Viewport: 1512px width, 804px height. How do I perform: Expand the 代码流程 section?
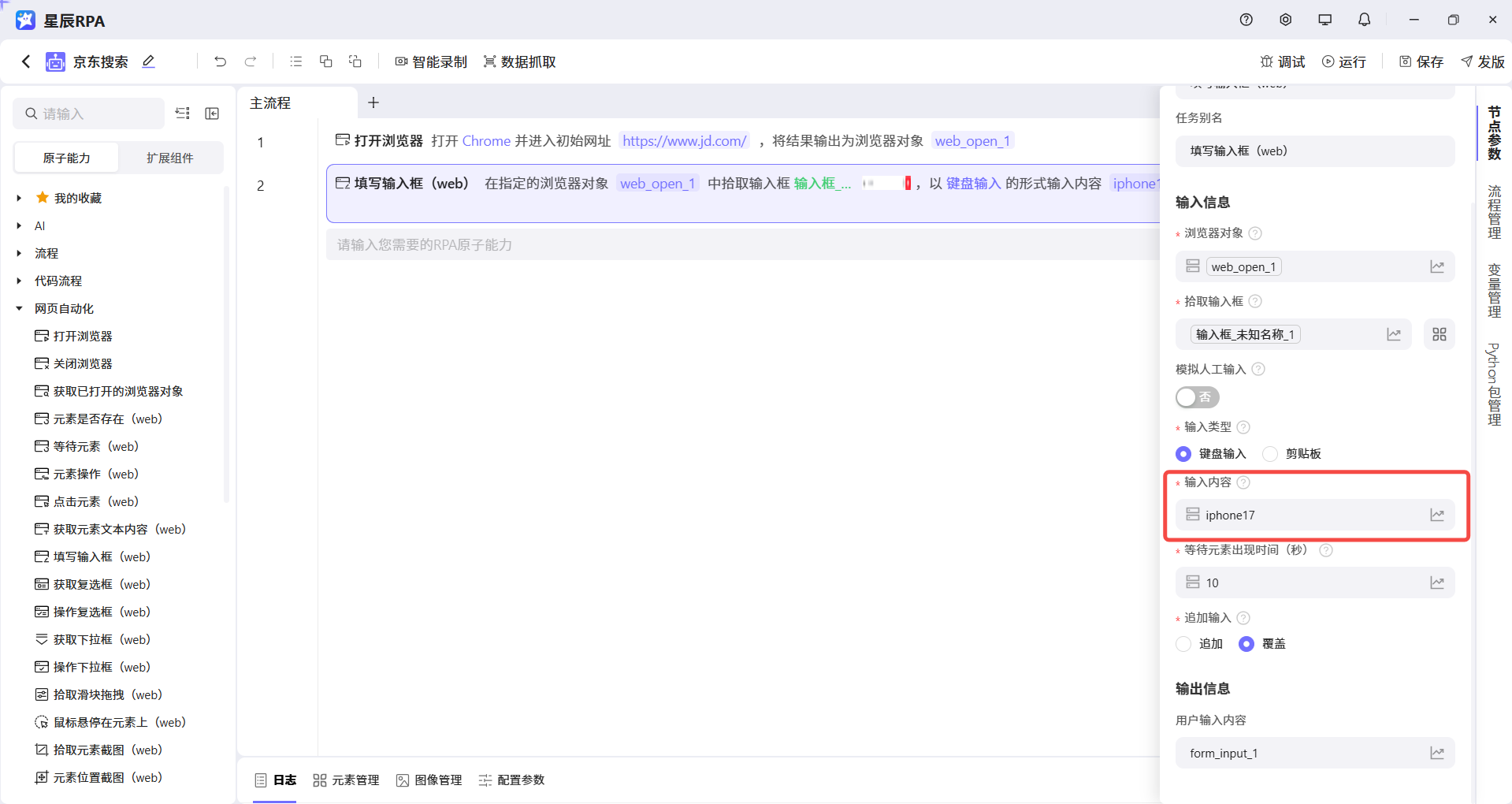coord(18,281)
